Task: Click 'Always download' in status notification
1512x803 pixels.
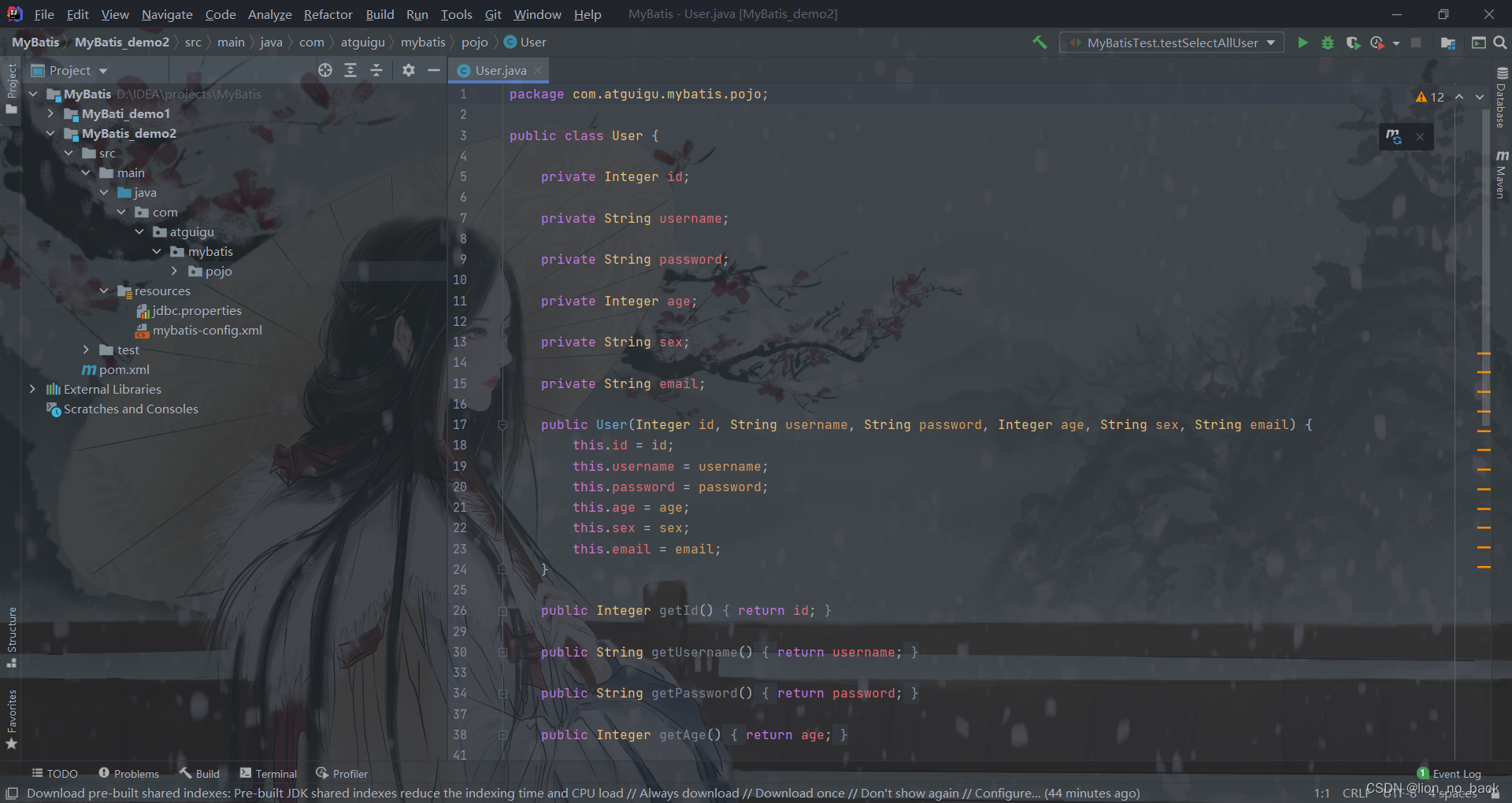Action: tap(689, 793)
